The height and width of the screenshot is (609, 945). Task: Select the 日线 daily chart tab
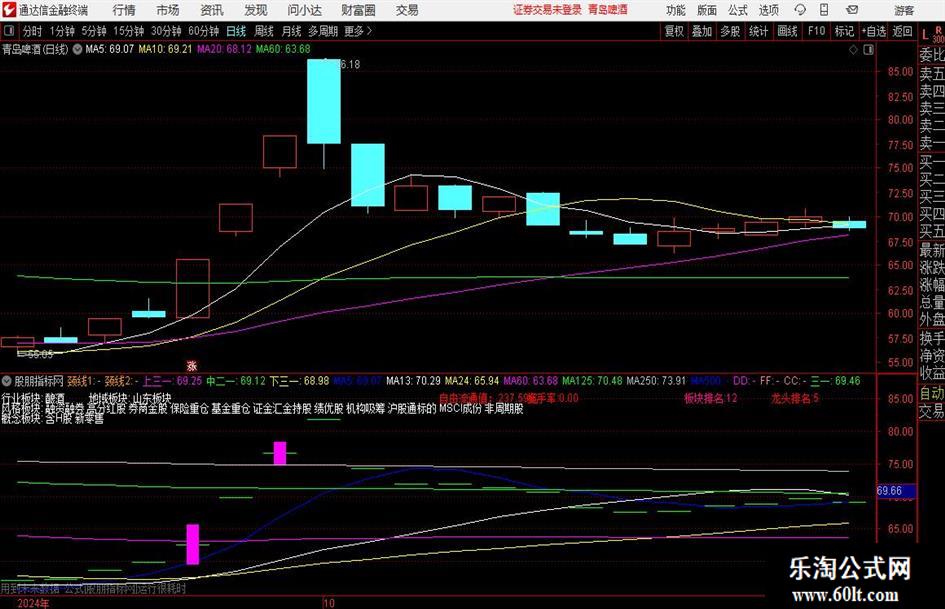236,31
